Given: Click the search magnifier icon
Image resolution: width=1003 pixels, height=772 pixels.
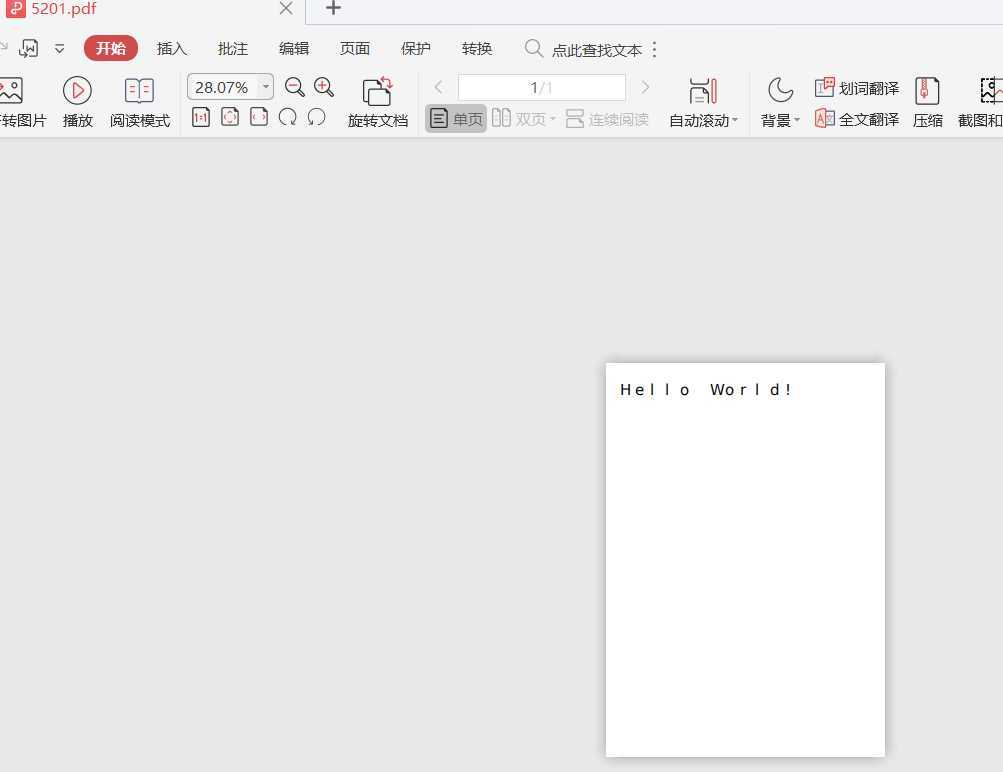Looking at the screenshot, I should [x=533, y=49].
